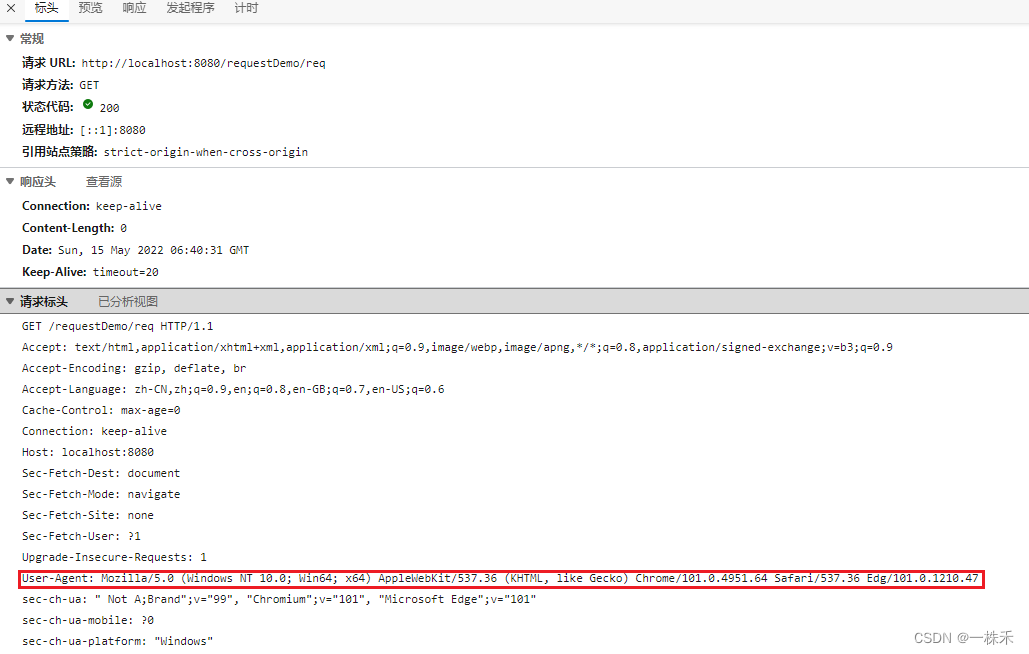
Task: Click the green status 200 check icon
Action: (x=88, y=104)
